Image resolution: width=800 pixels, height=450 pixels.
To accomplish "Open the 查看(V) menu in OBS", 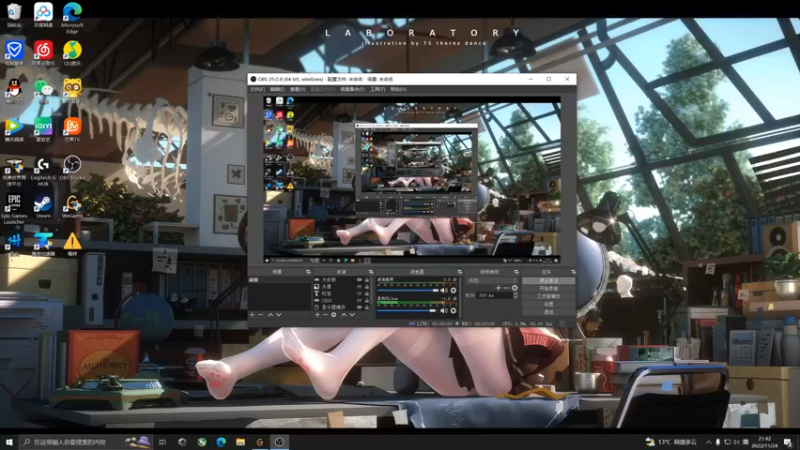I will point(297,89).
